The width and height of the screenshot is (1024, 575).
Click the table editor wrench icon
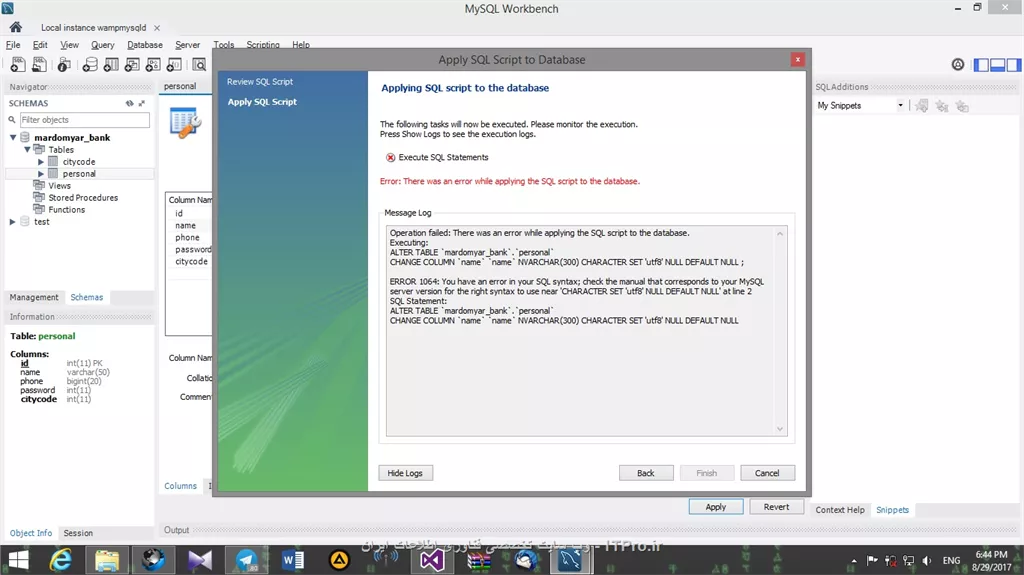point(185,123)
